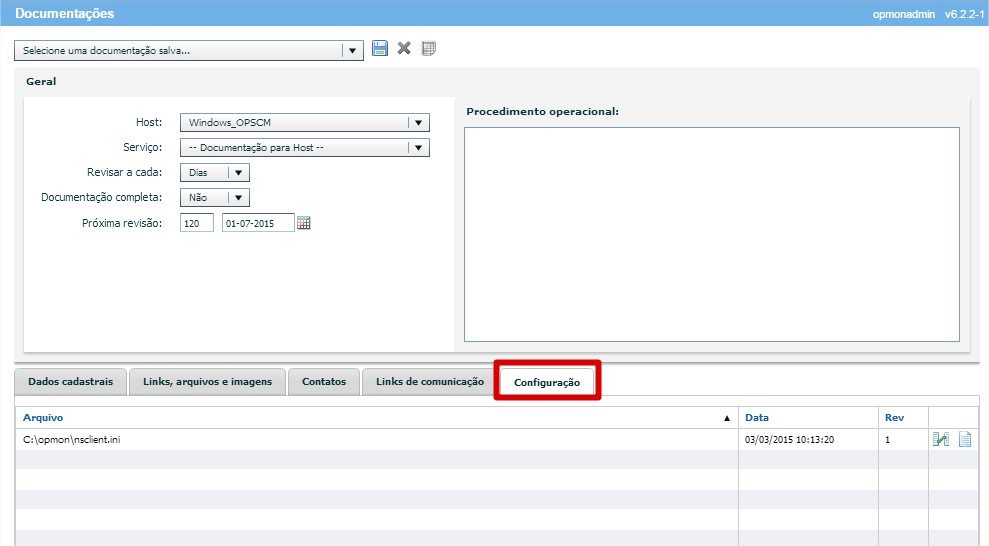Click the review interval field containing 120
989x546 pixels.
click(x=196, y=223)
